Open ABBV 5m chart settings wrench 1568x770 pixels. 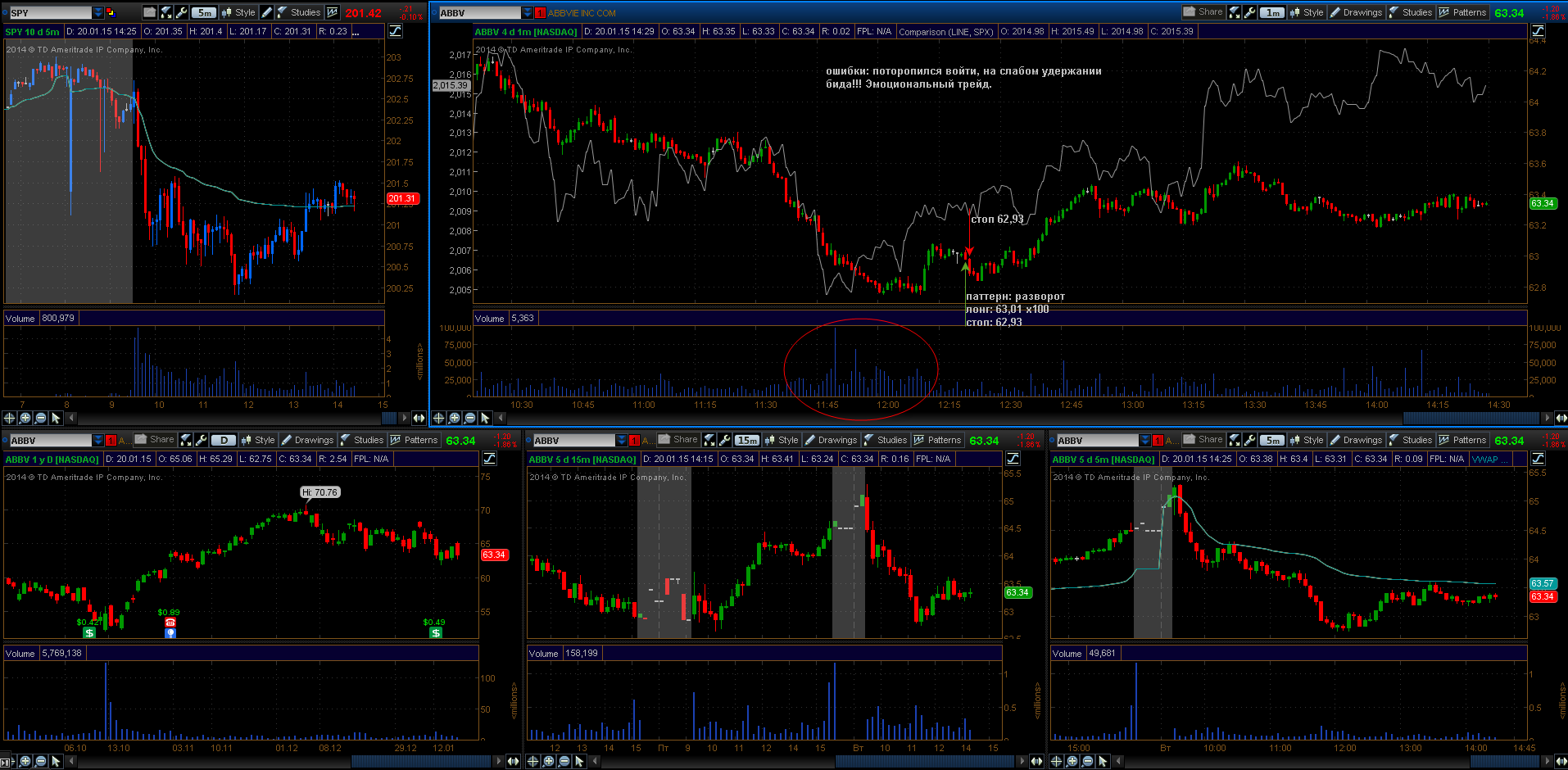pyautogui.click(x=1250, y=440)
